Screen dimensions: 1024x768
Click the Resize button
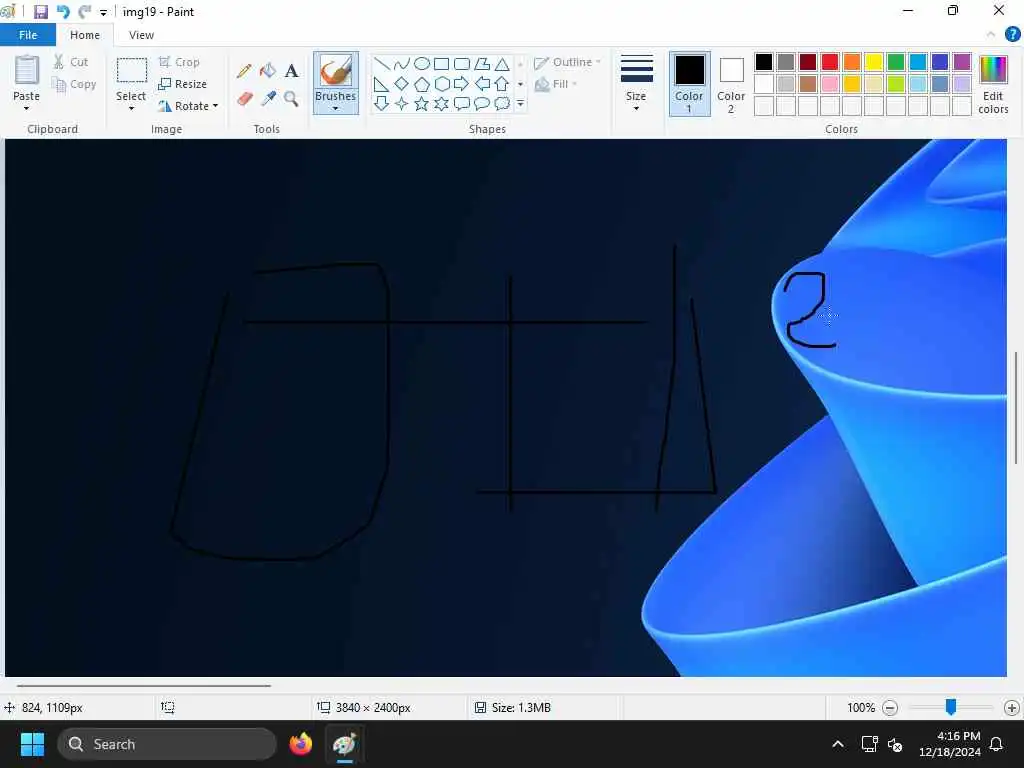[x=183, y=84]
